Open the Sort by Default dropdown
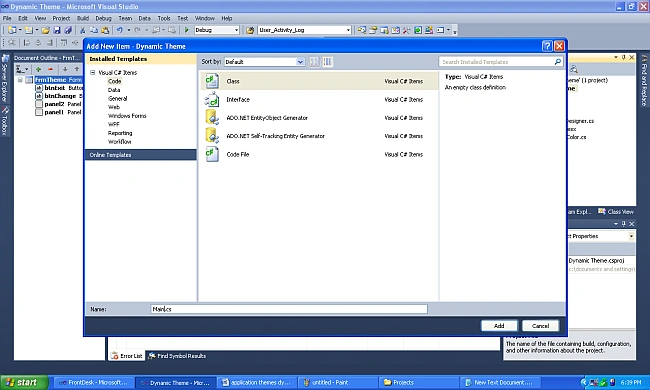 (264, 62)
